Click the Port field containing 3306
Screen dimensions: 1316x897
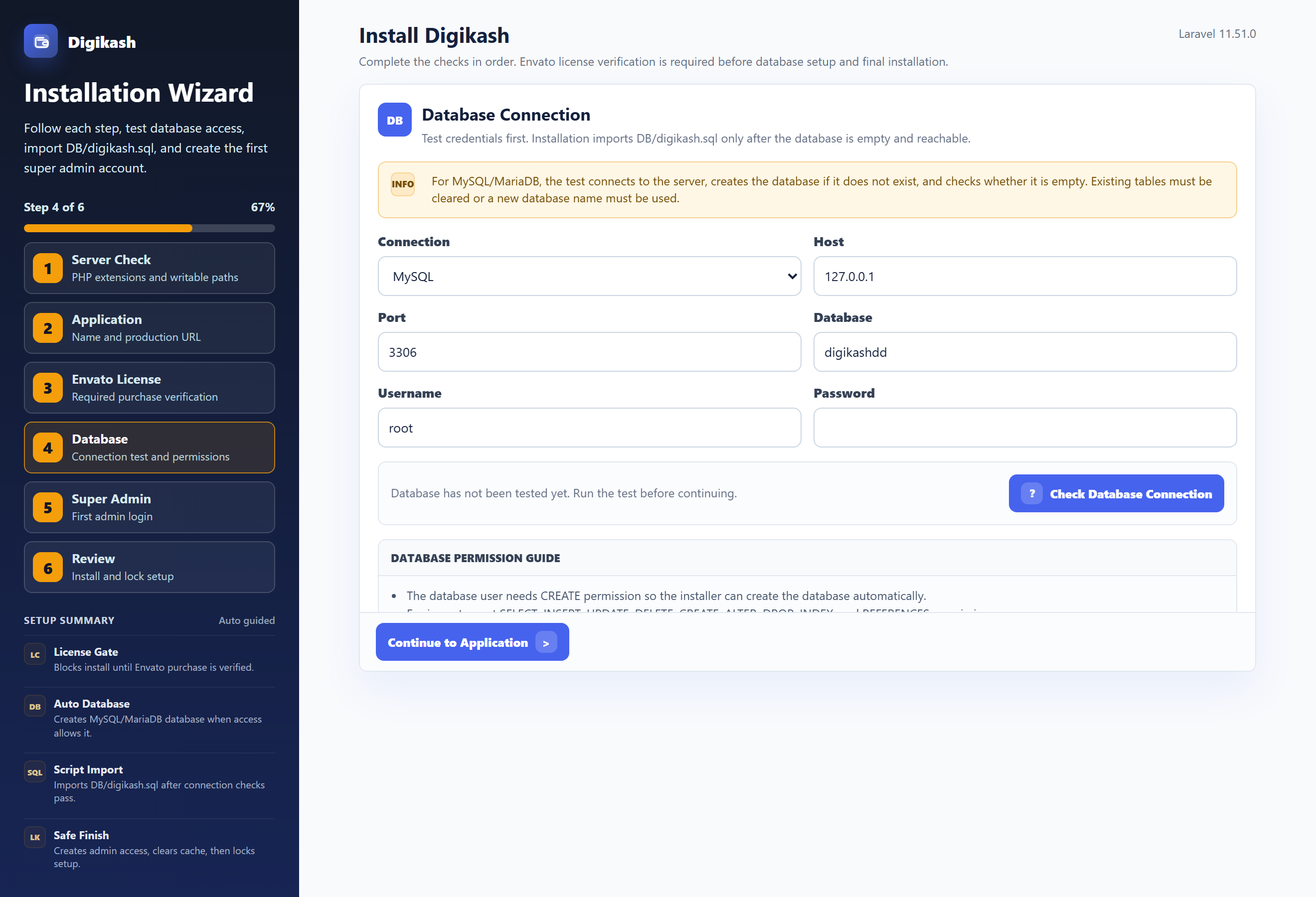point(589,352)
